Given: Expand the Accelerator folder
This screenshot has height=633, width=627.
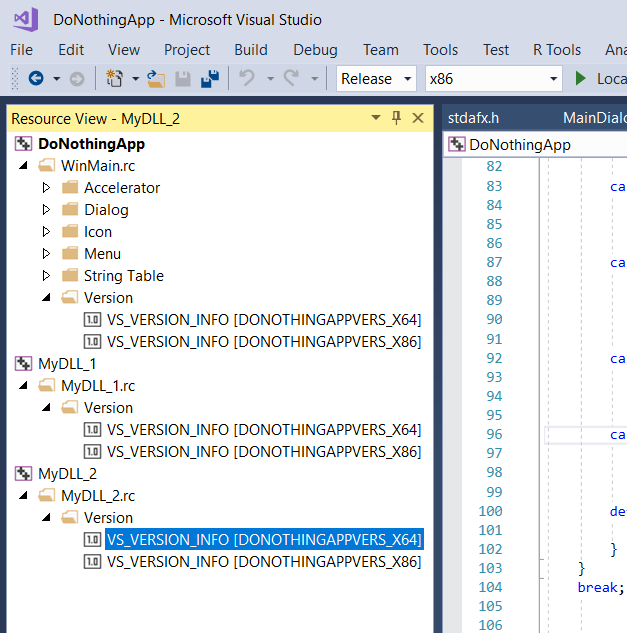Looking at the screenshot, I should point(46,187).
